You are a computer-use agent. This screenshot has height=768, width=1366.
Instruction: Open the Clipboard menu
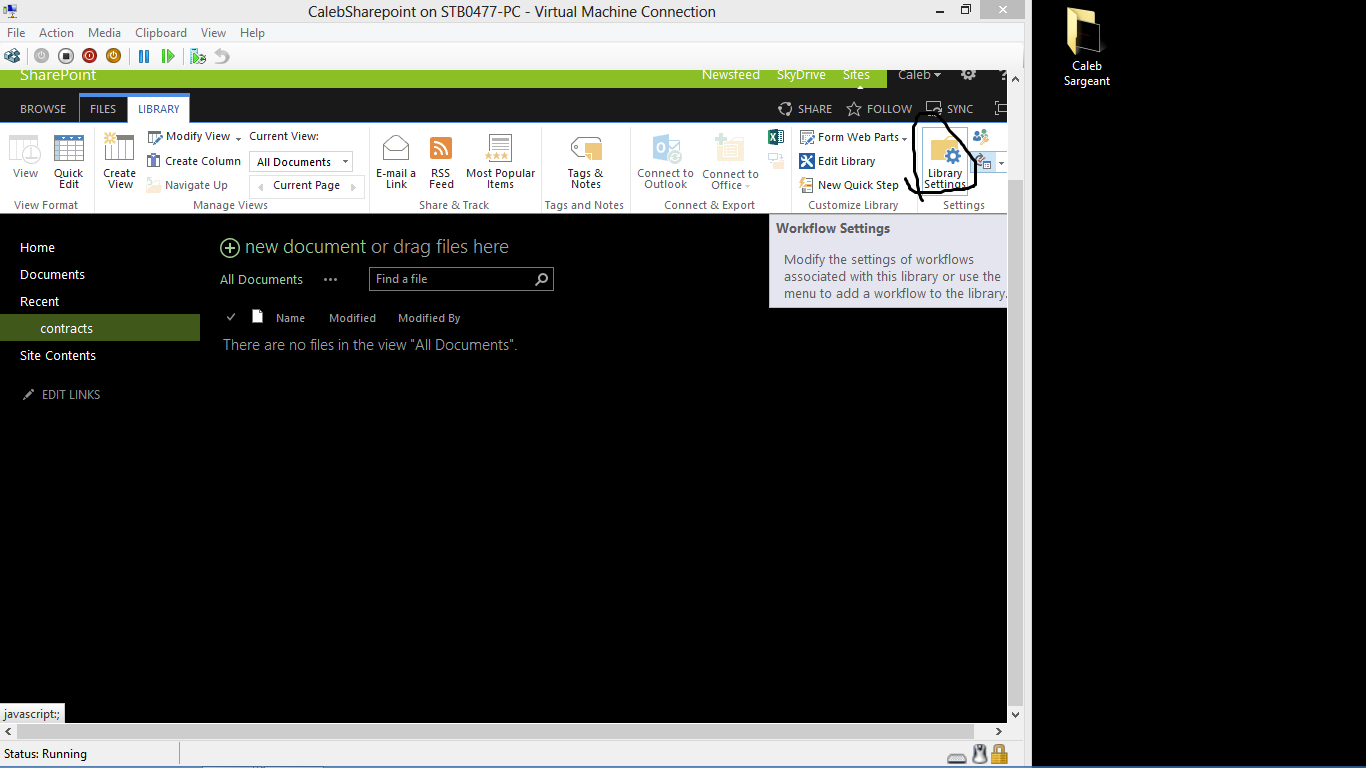(x=161, y=33)
